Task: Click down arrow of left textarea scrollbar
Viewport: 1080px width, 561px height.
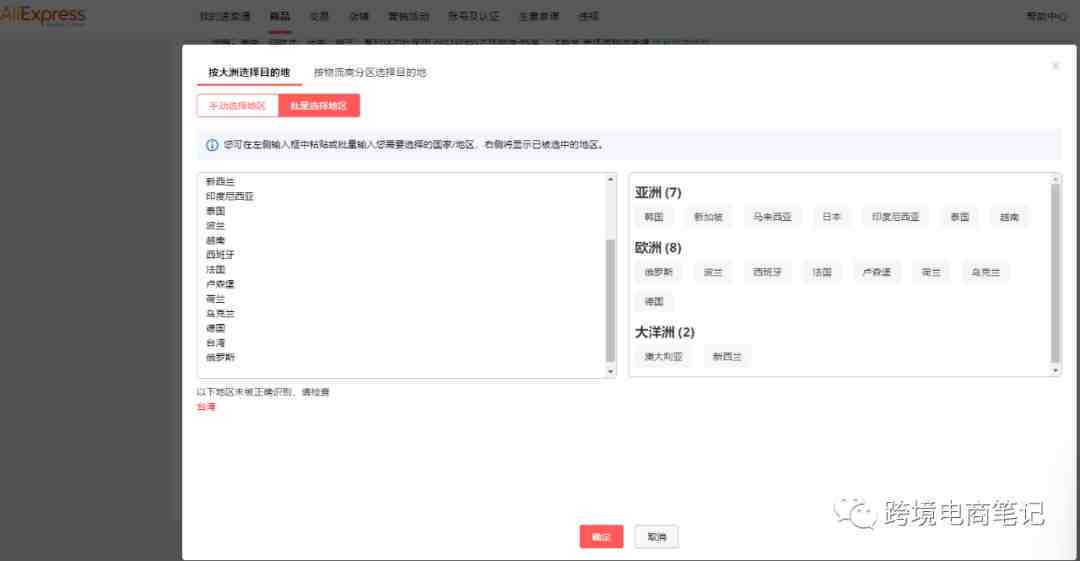Action: [x=610, y=371]
